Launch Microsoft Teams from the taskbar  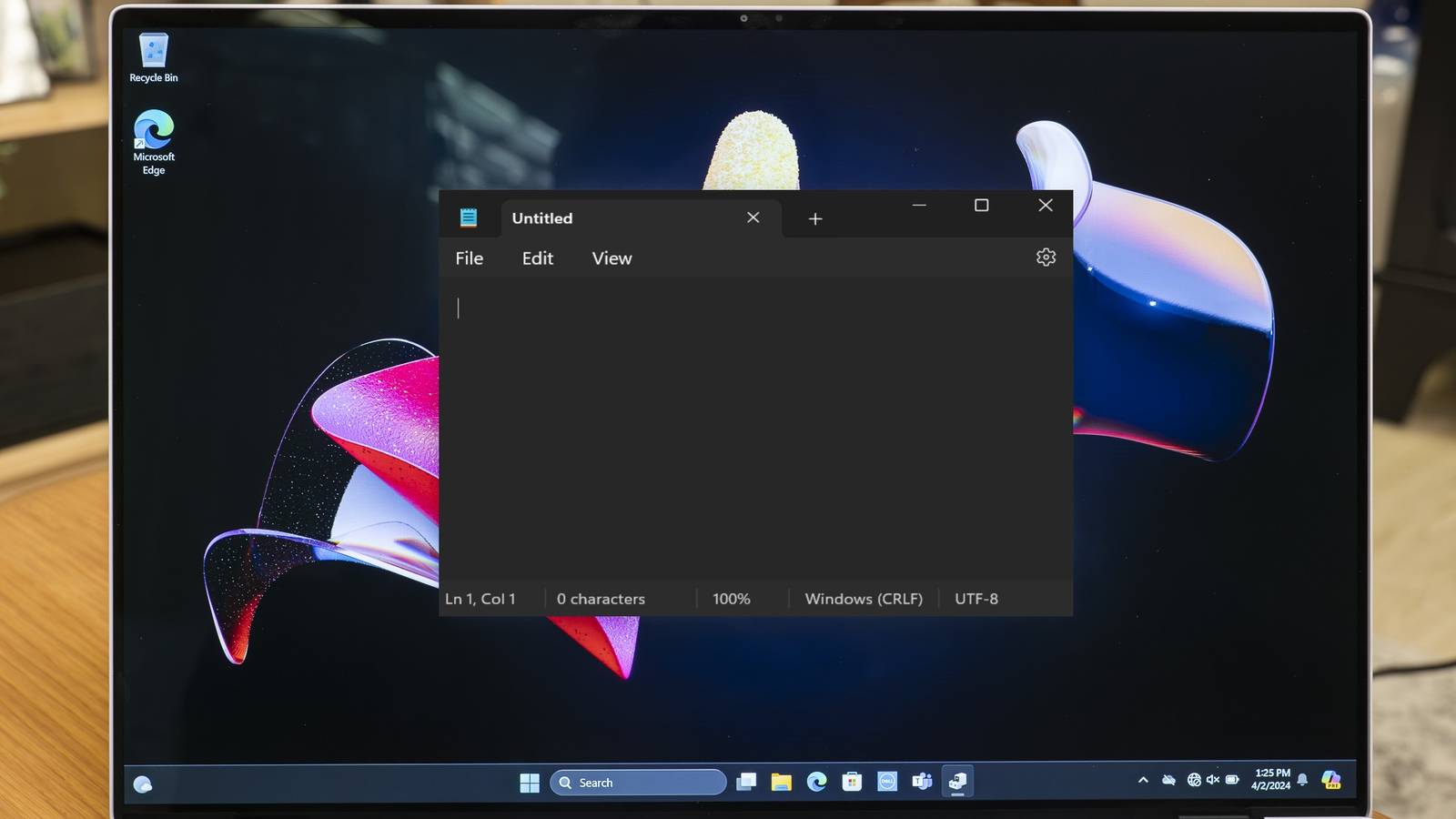click(x=921, y=782)
